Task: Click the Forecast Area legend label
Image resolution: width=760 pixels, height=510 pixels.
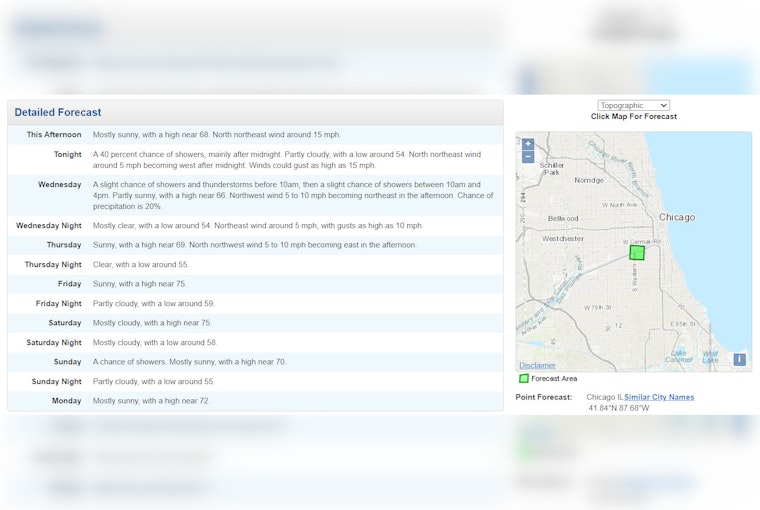Action: coord(554,379)
